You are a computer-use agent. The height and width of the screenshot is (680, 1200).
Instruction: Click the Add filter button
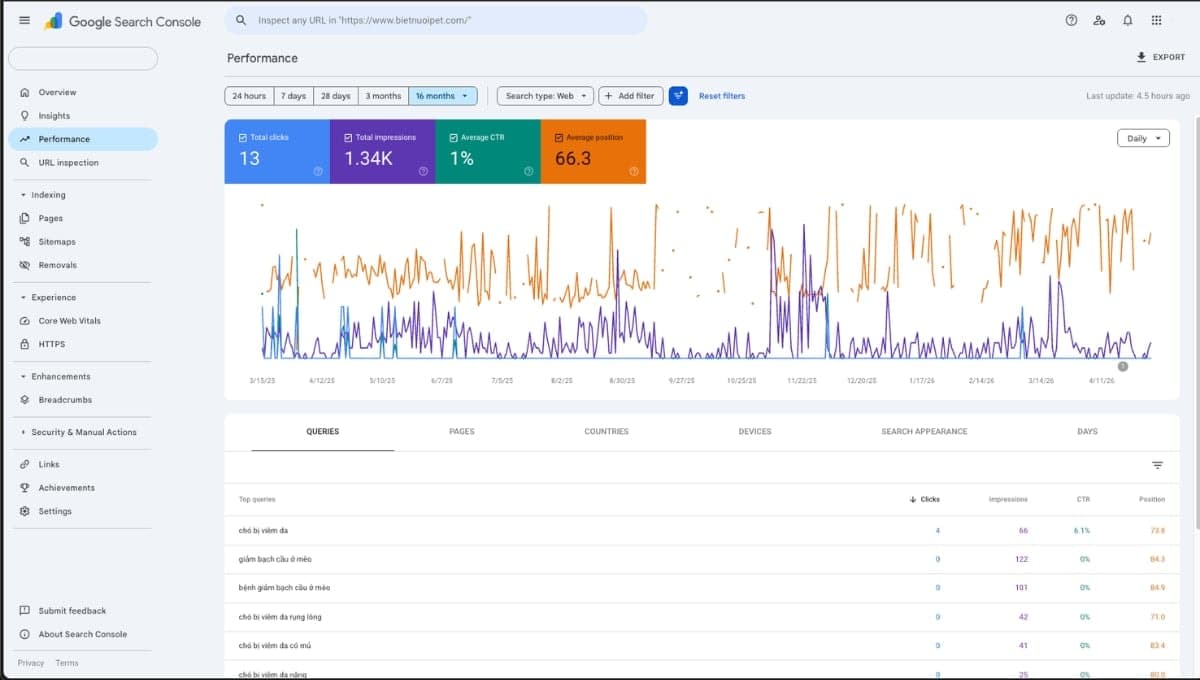click(631, 96)
